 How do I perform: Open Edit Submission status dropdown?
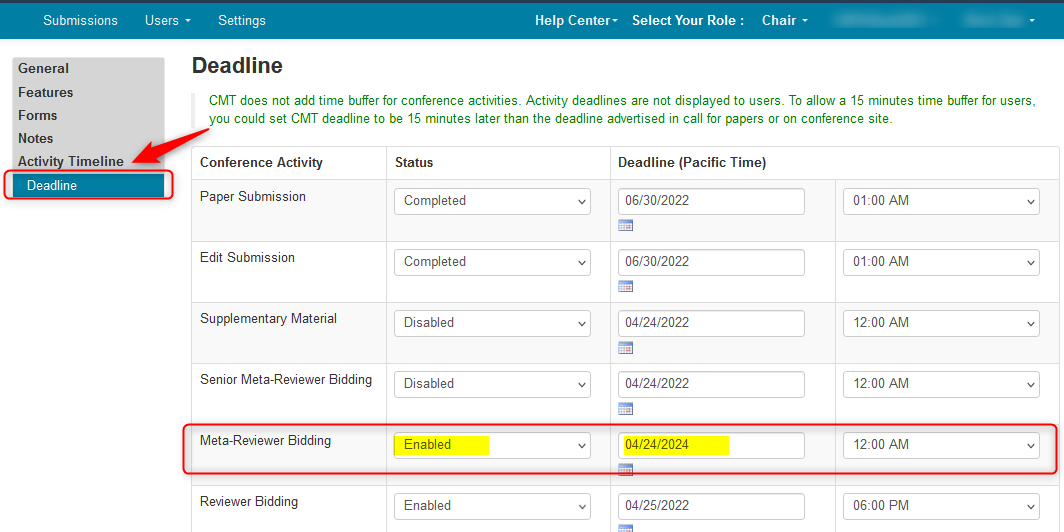pyautogui.click(x=492, y=263)
